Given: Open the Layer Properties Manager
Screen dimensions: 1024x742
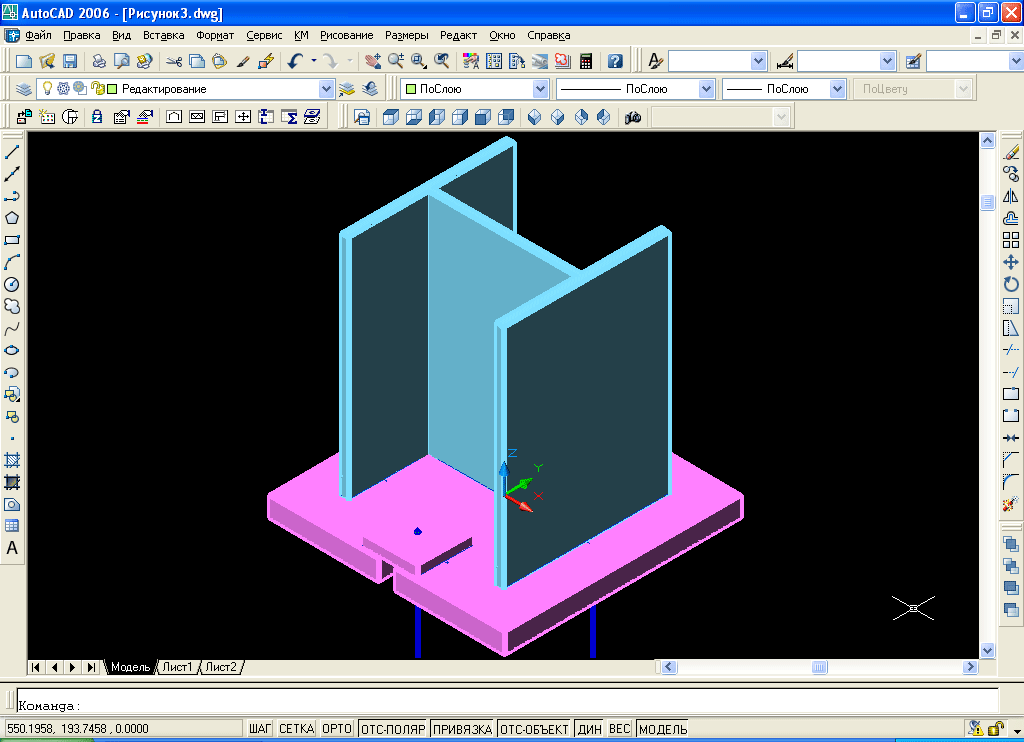Looking at the screenshot, I should 23,89.
